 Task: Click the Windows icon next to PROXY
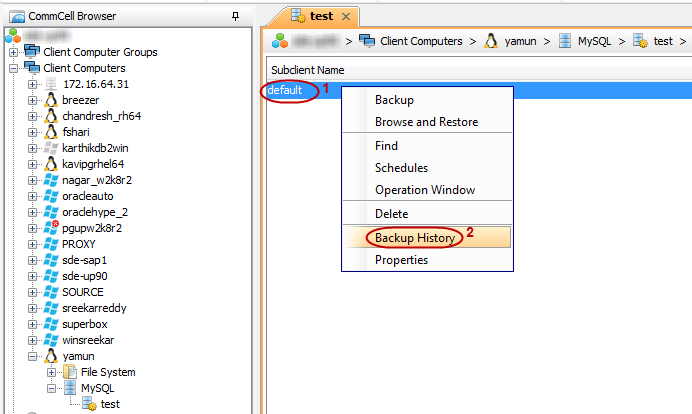(x=51, y=244)
